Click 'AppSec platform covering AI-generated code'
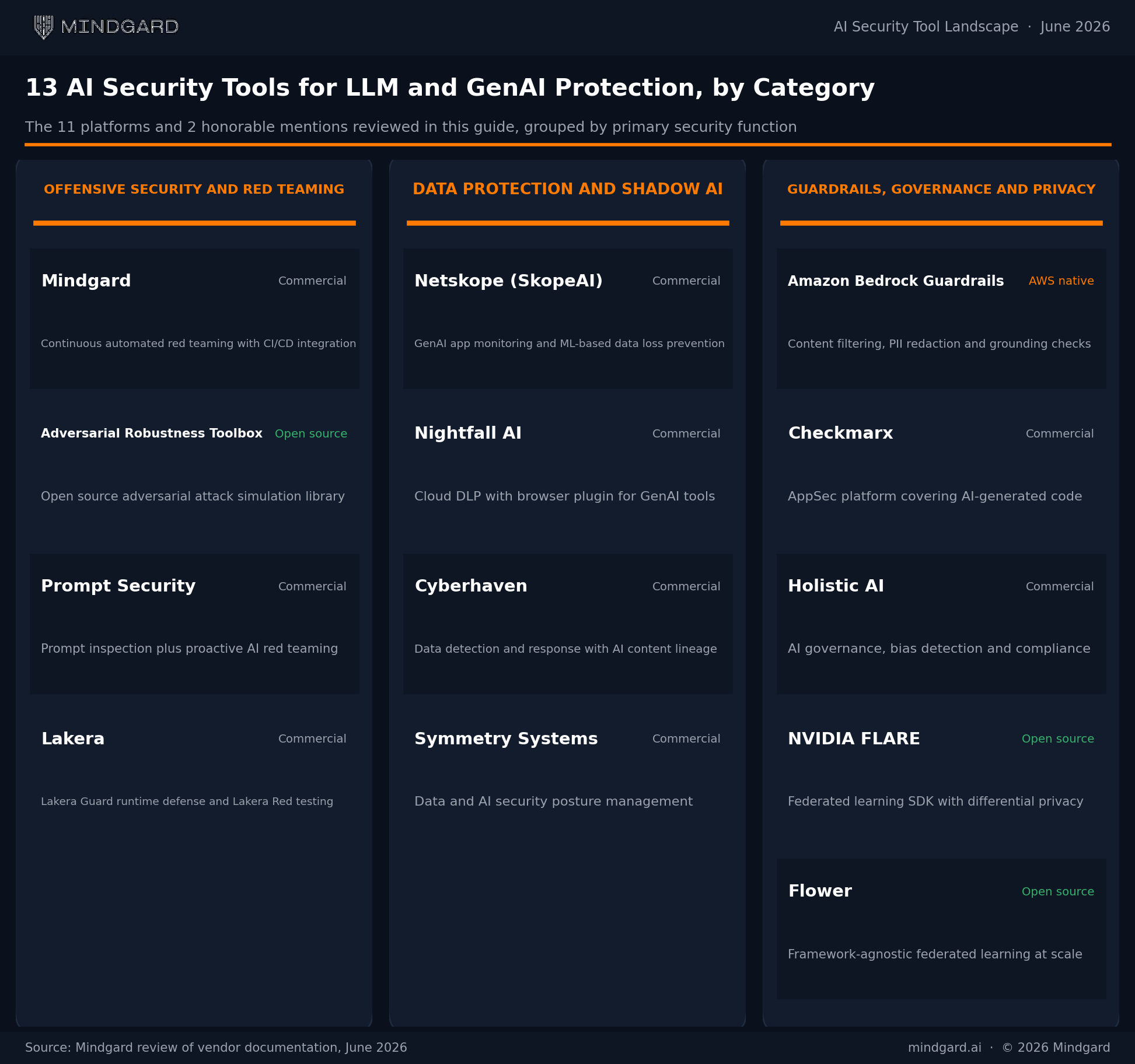Screen dimensions: 1135x1064 pos(935,496)
